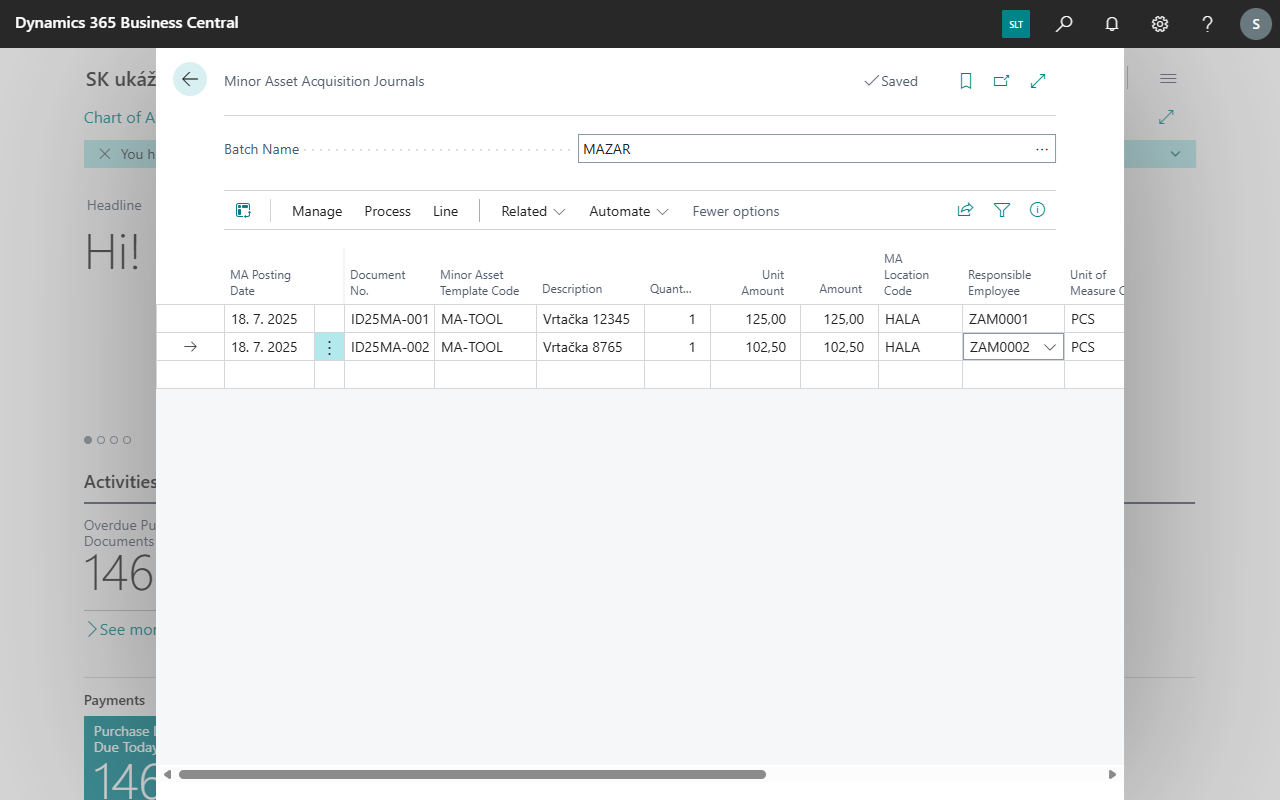Click Fewer options
This screenshot has width=1280, height=800.
pos(735,211)
